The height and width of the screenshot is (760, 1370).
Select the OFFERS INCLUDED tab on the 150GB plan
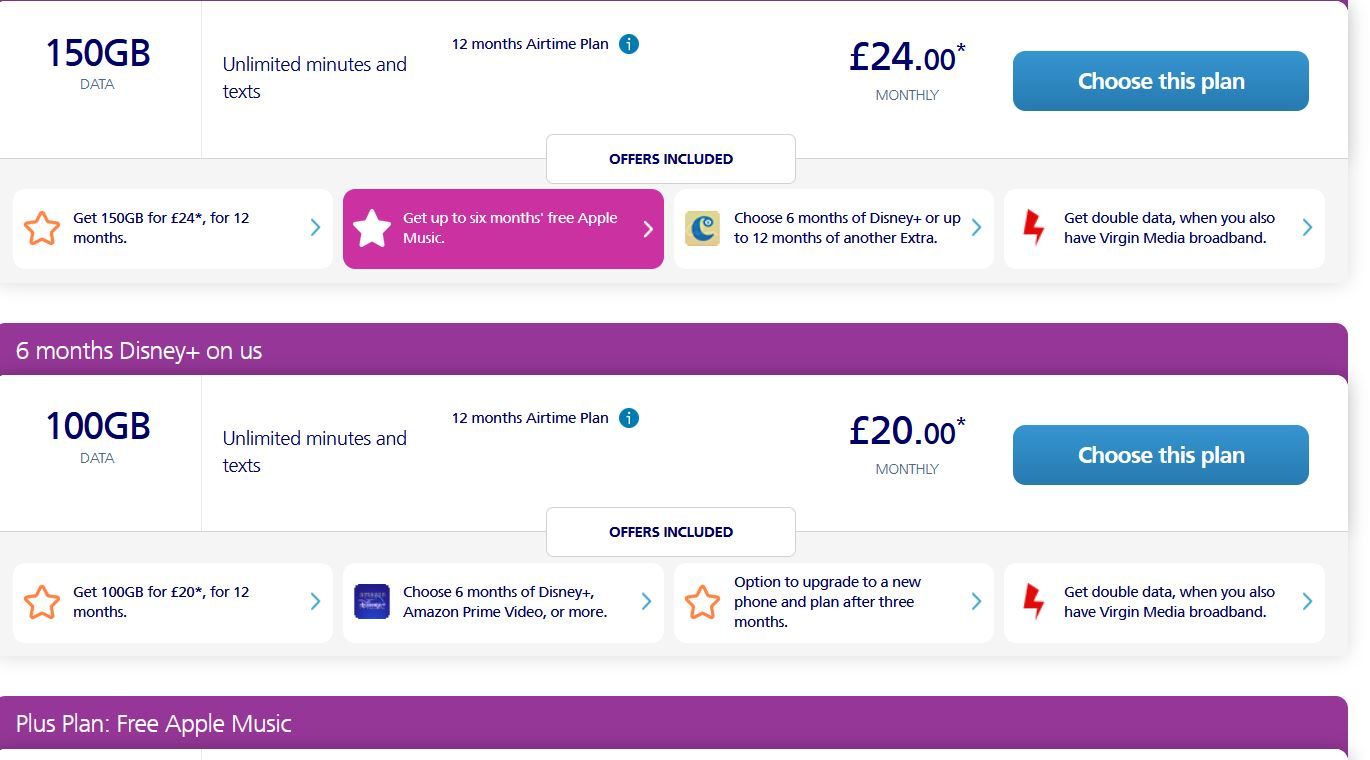(x=670, y=158)
